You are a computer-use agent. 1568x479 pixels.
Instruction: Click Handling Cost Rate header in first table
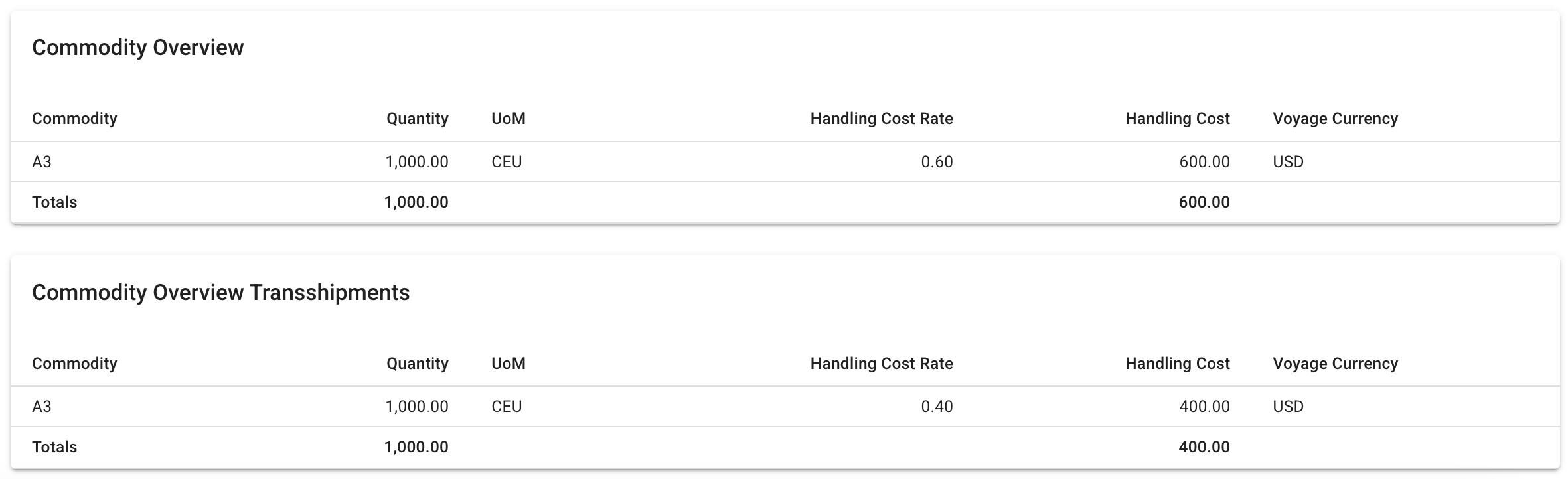881,119
